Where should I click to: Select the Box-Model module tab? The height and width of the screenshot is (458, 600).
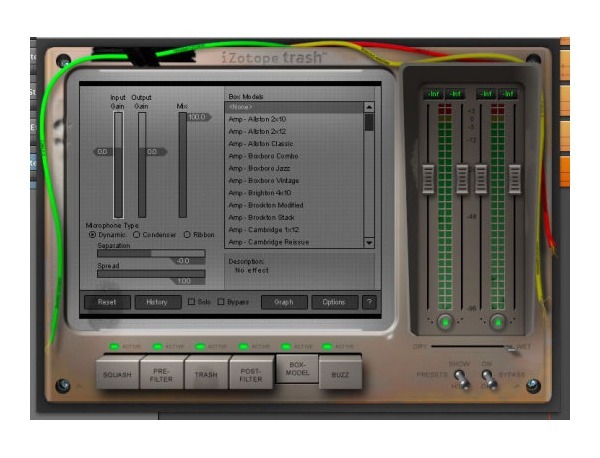[x=297, y=368]
